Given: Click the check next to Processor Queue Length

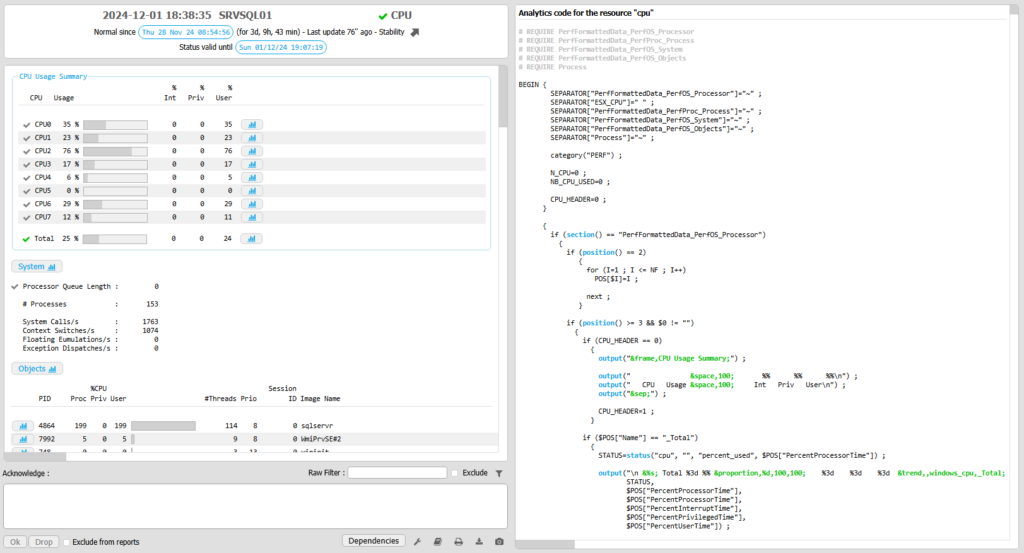Looking at the screenshot, I should 15,287.
